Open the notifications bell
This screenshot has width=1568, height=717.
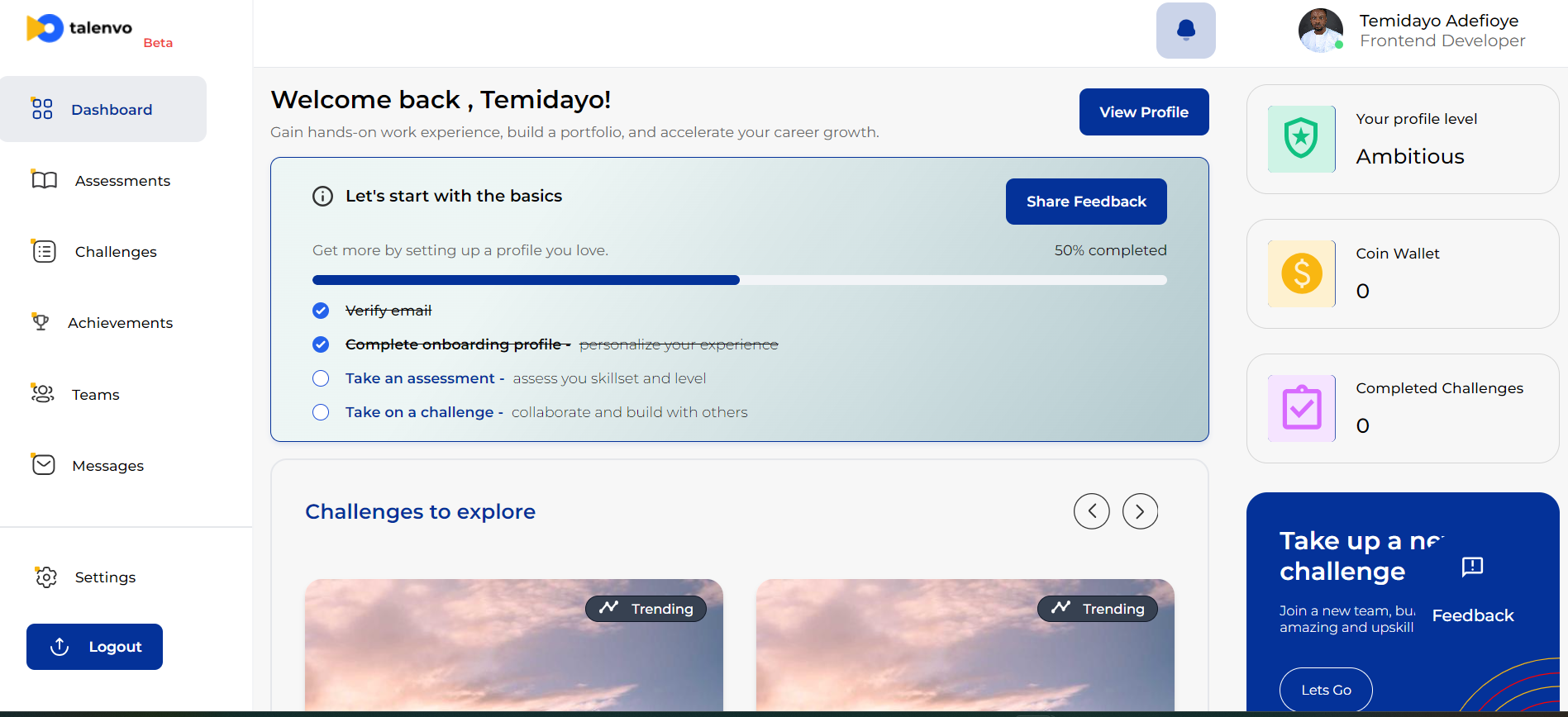1185,31
